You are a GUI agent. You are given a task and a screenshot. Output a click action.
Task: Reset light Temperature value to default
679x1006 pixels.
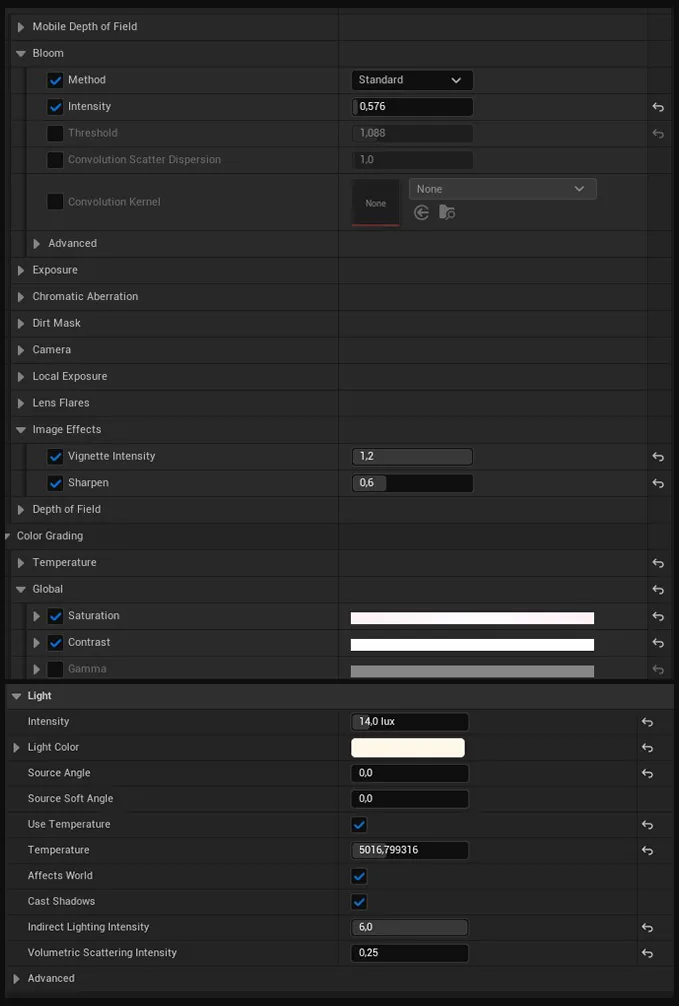click(x=648, y=851)
